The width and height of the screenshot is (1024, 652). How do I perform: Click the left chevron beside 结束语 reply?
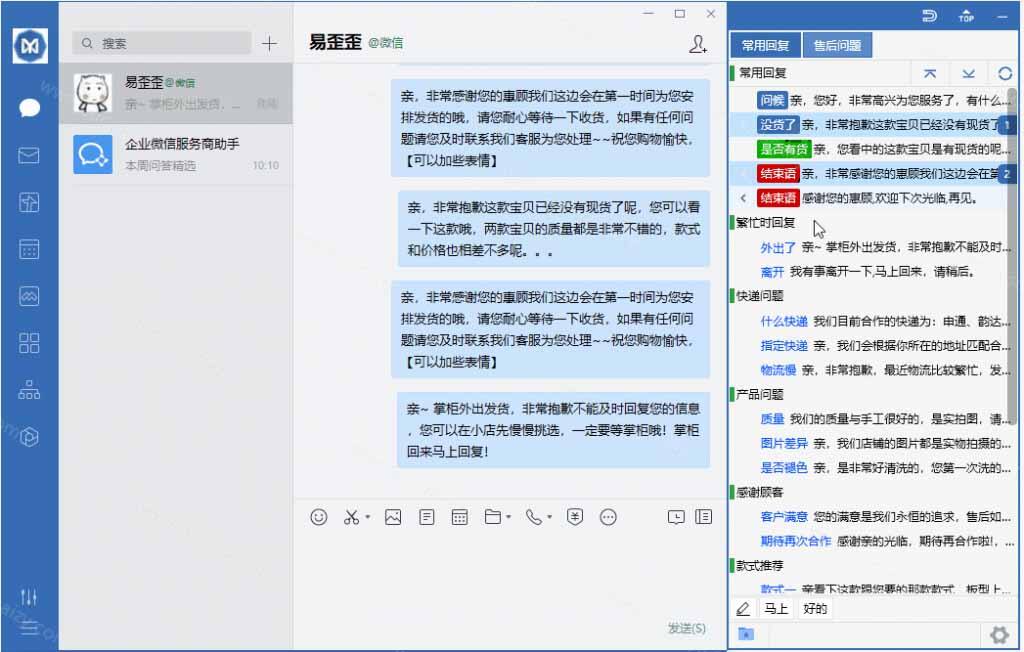coord(743,197)
